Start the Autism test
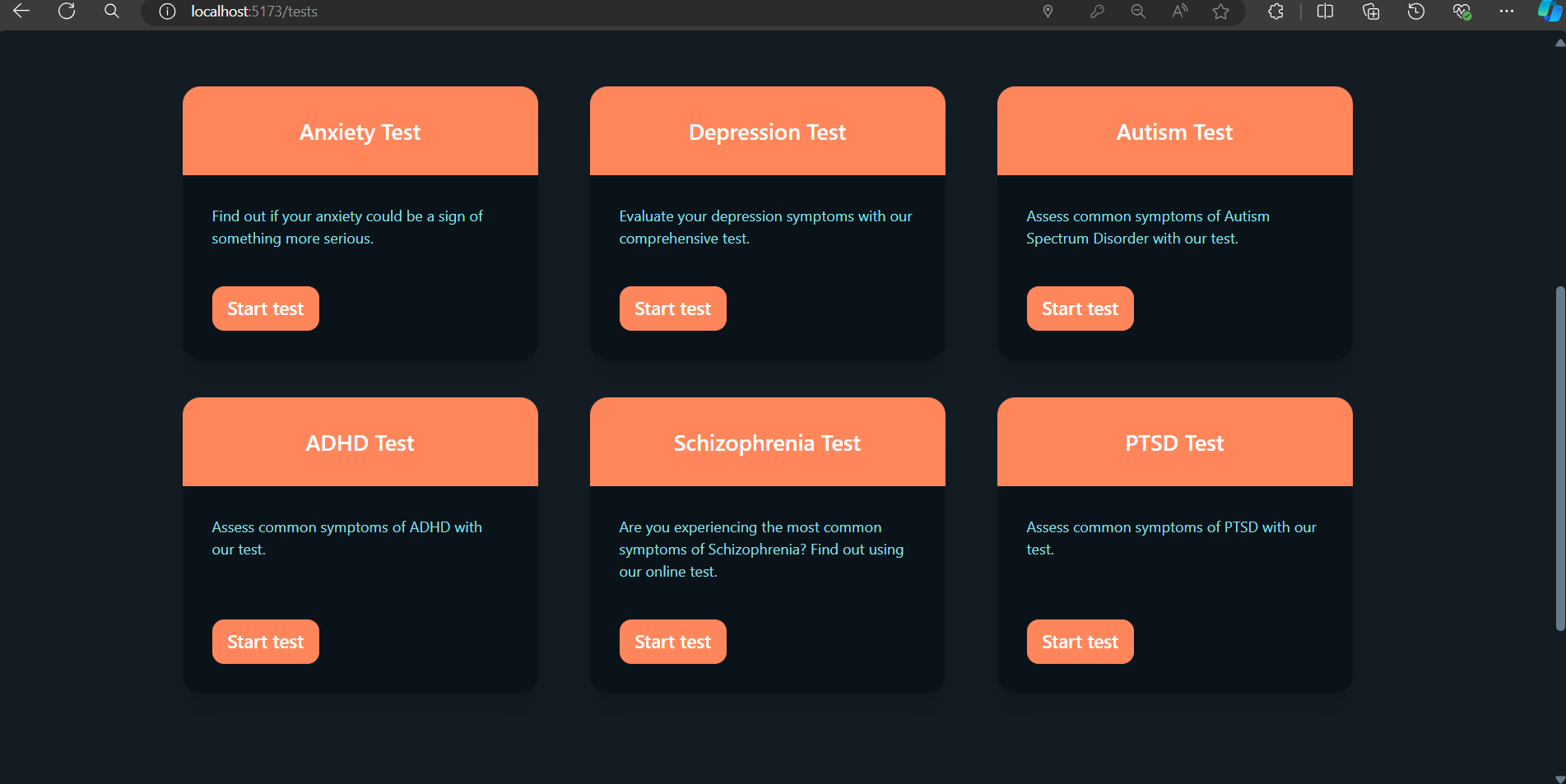Screen dimensions: 1566x784 [1080, 308]
